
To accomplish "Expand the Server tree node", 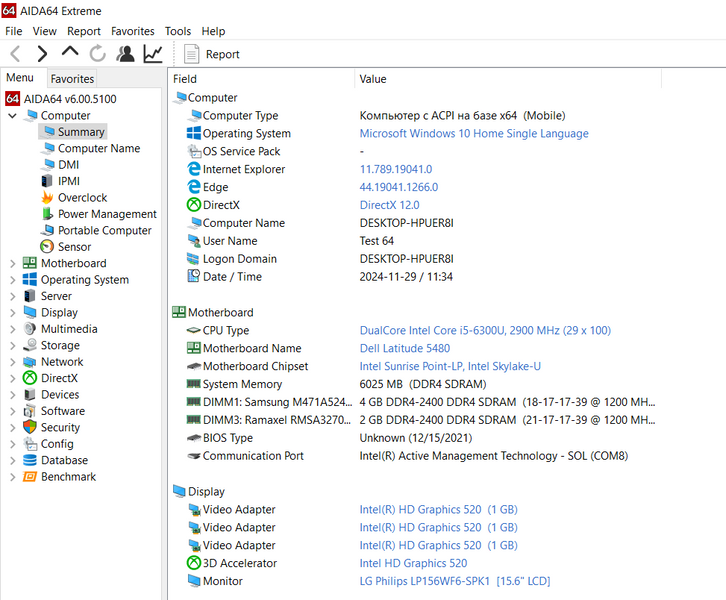I will click(13, 296).
